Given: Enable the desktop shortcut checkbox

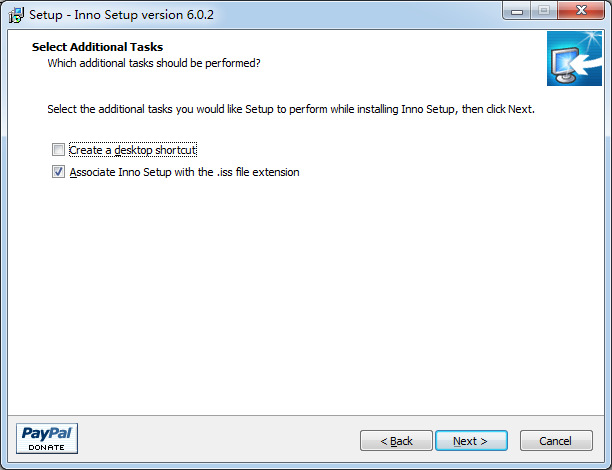Looking at the screenshot, I should coord(59,150).
